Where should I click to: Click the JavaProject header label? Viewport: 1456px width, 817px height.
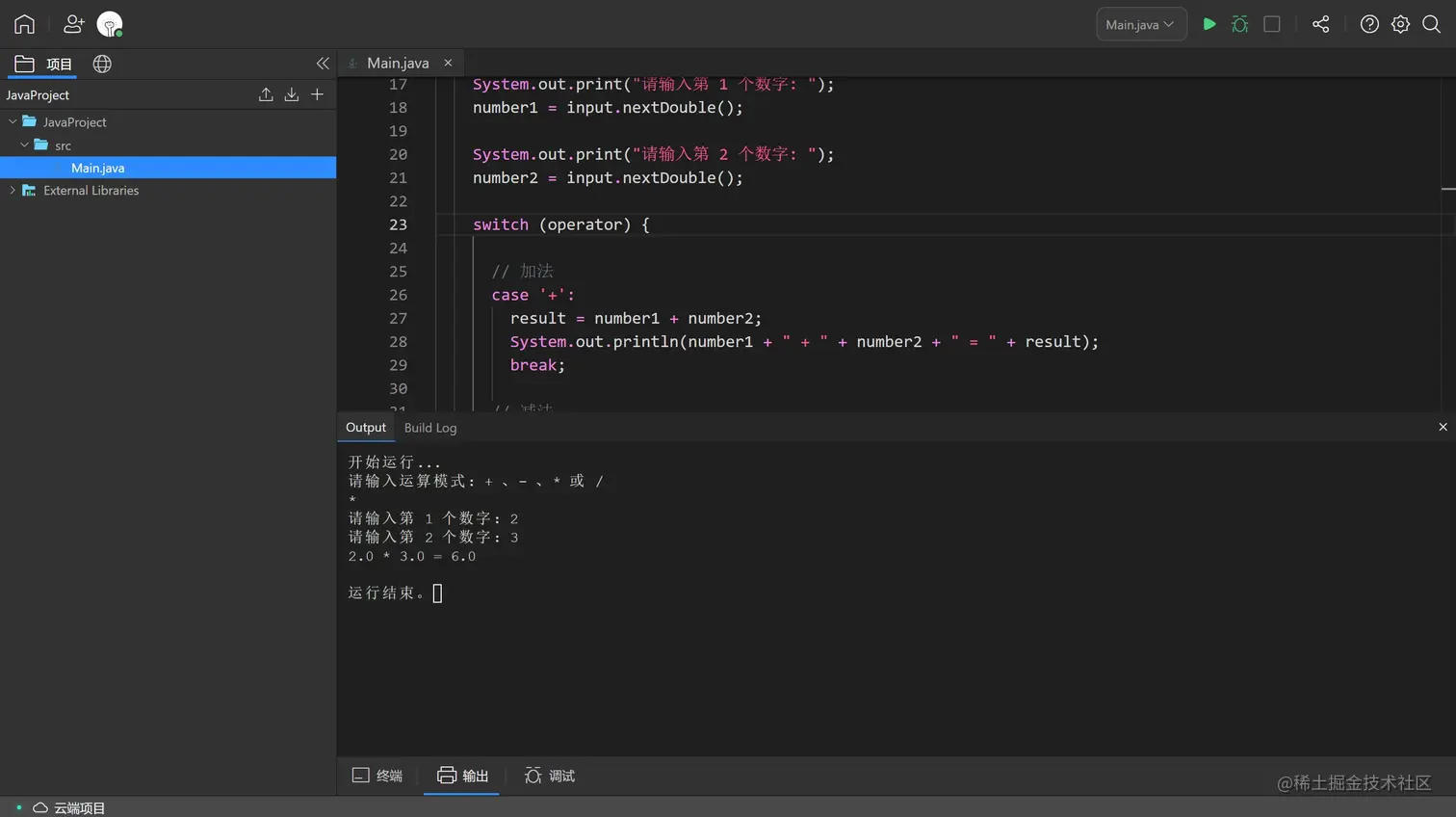(x=38, y=95)
